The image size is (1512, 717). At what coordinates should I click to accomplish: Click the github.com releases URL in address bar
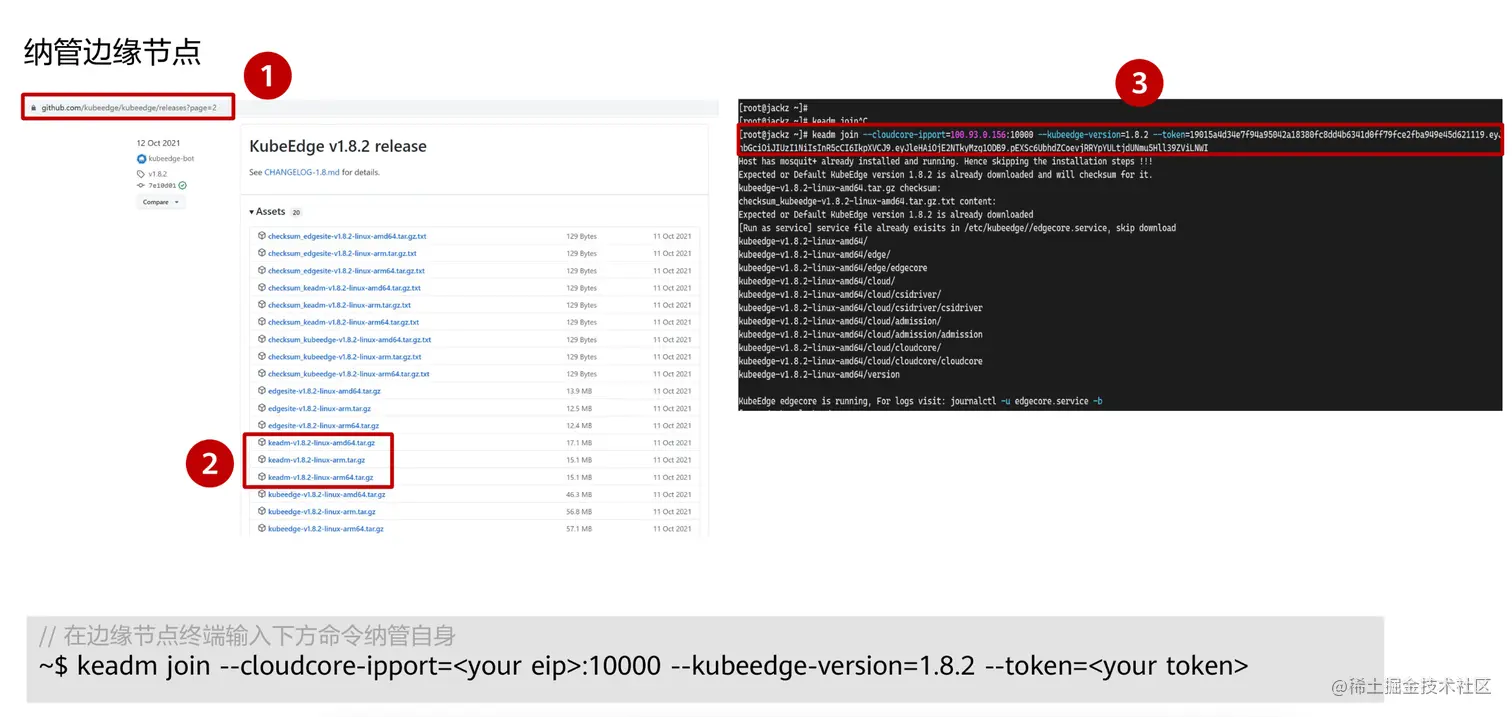pyautogui.click(x=129, y=108)
